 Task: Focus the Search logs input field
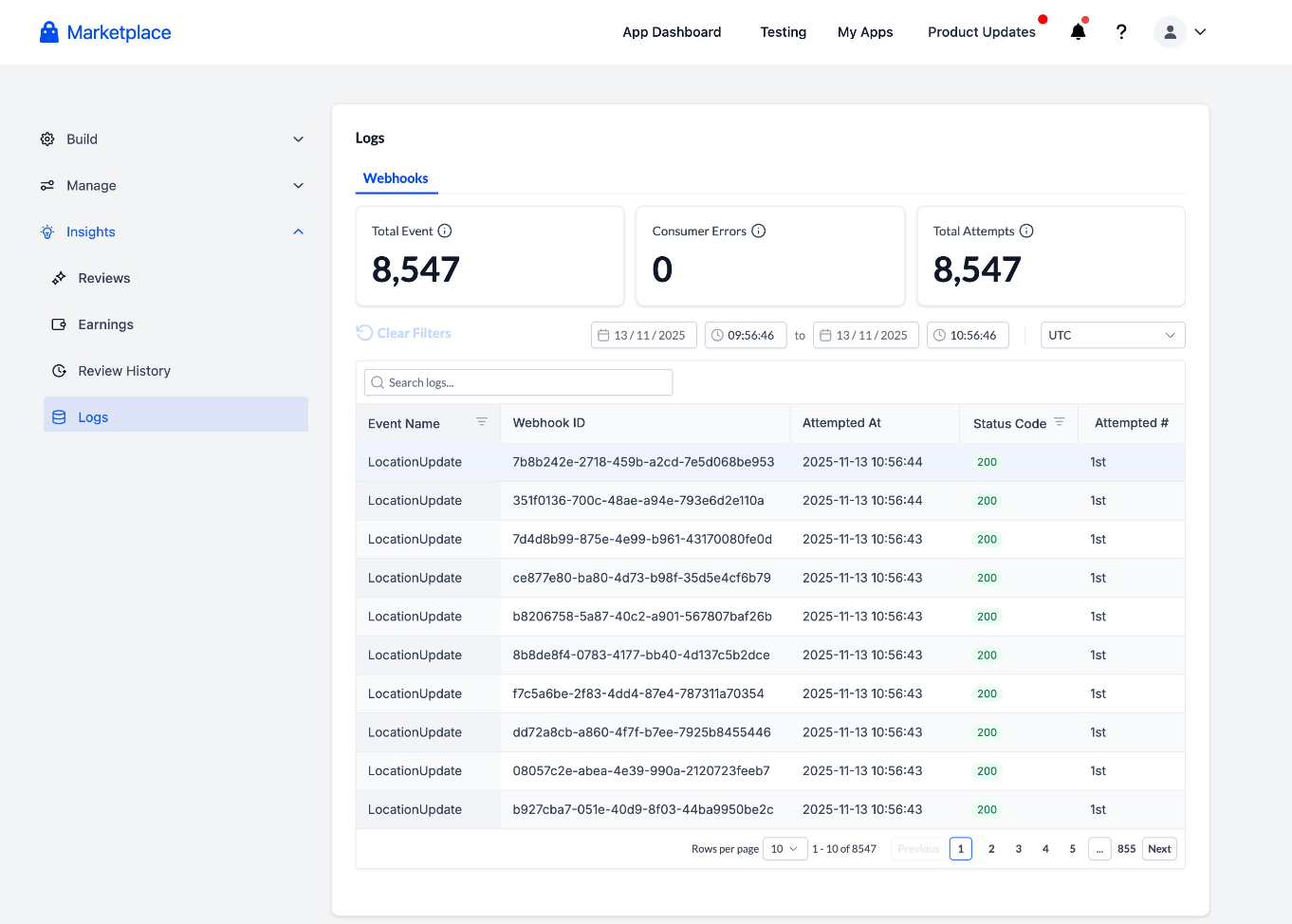point(518,382)
